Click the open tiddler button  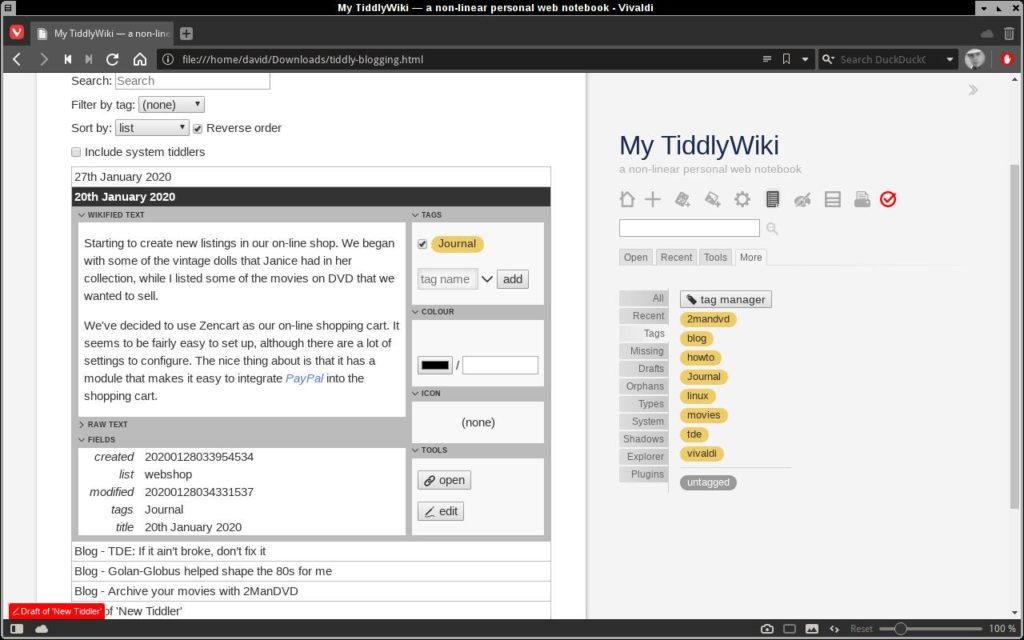click(444, 481)
